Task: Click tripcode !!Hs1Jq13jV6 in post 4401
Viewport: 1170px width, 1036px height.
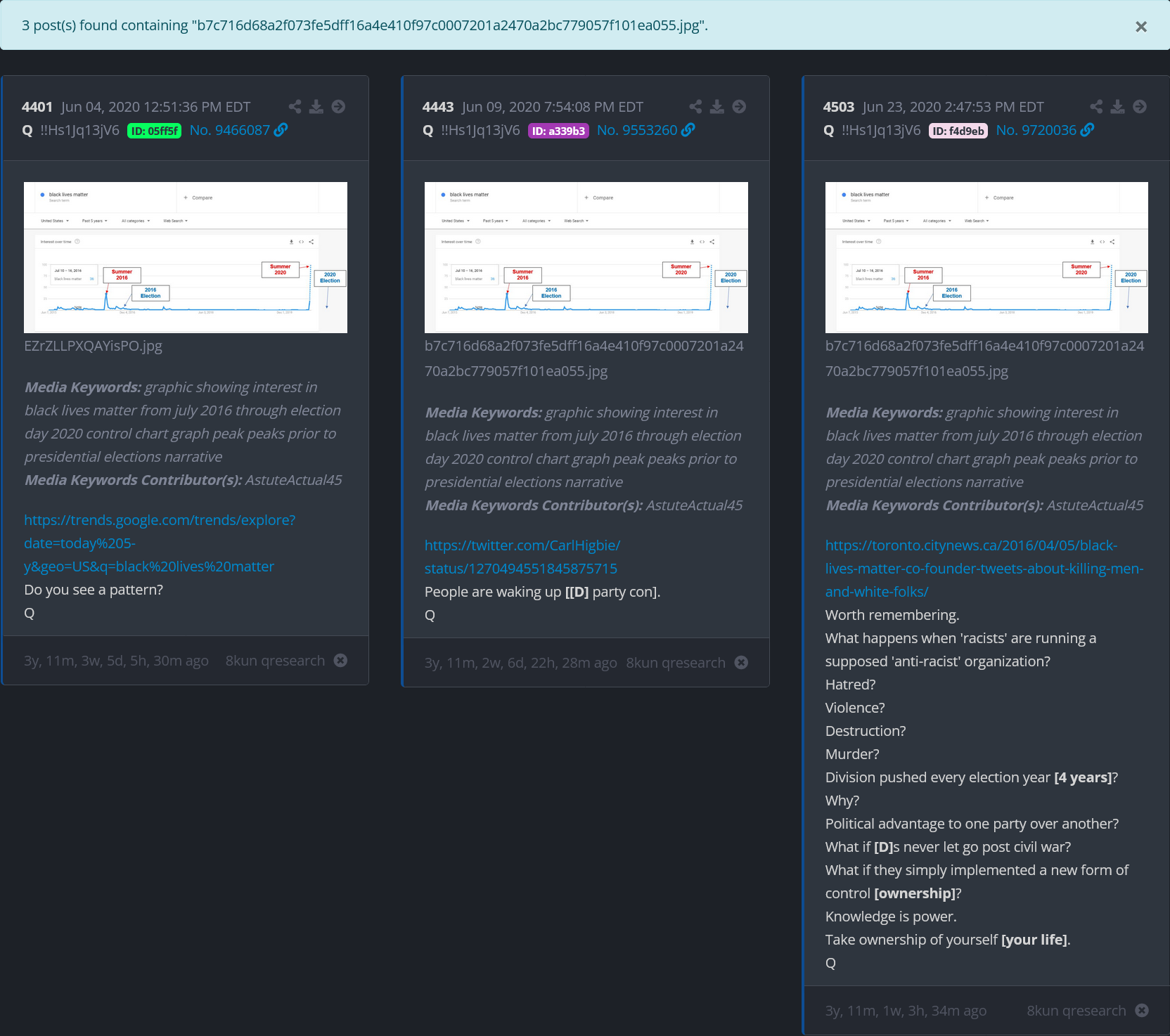Action: (x=79, y=130)
